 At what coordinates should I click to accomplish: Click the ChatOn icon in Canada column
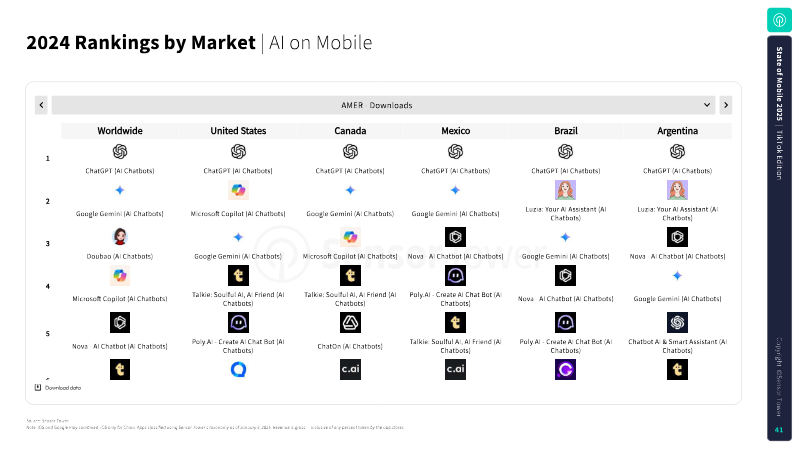pos(350,322)
